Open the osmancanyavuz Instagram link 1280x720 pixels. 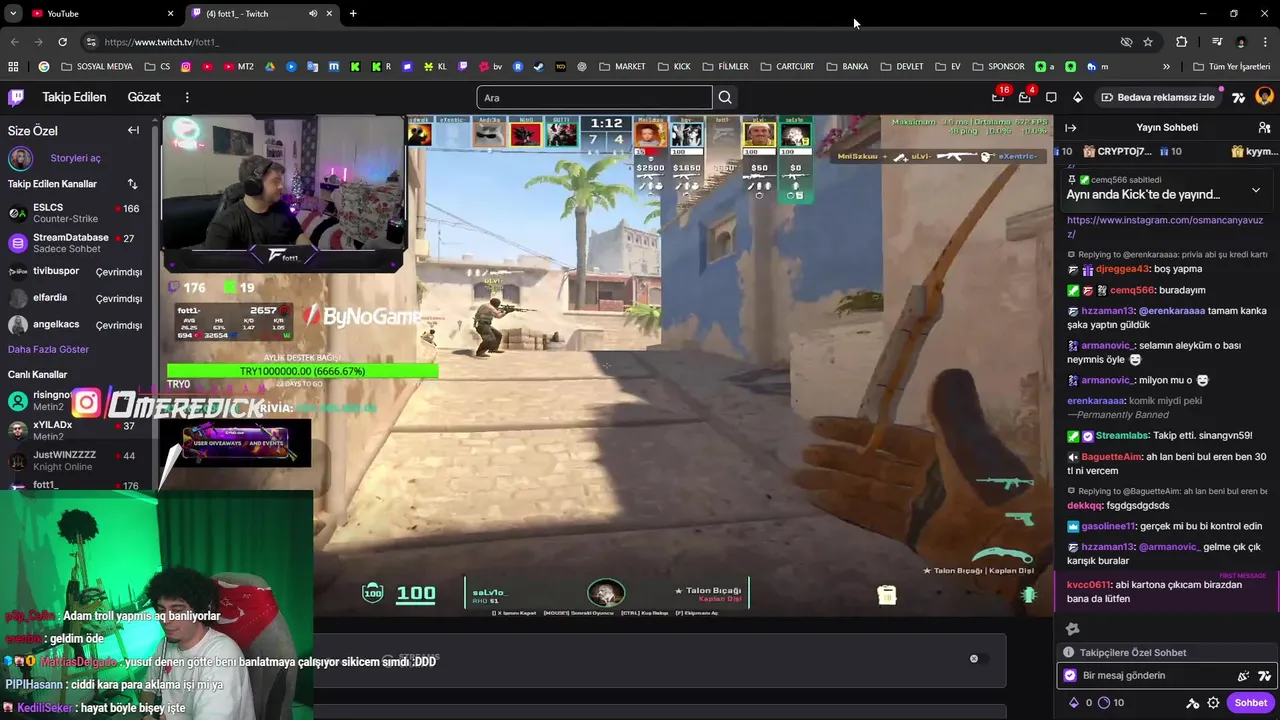pyautogui.click(x=1165, y=227)
